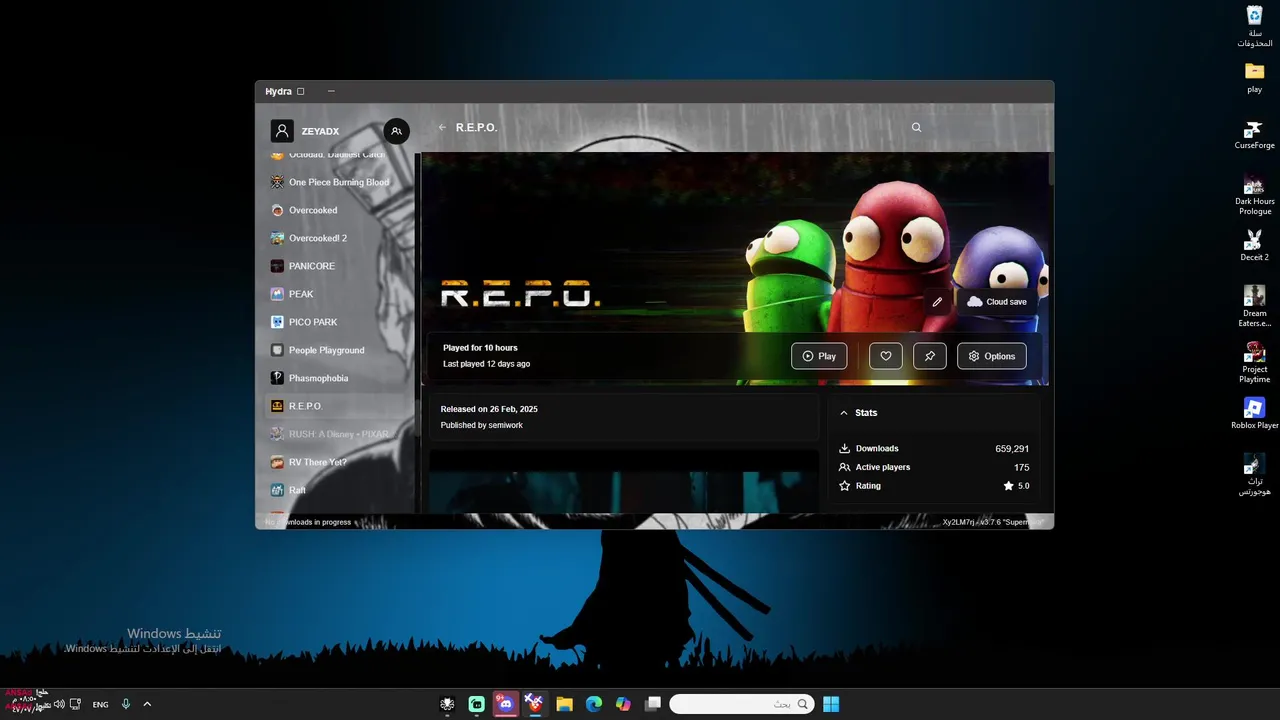
Task: Open Copilot from the taskbar
Action: 623,704
